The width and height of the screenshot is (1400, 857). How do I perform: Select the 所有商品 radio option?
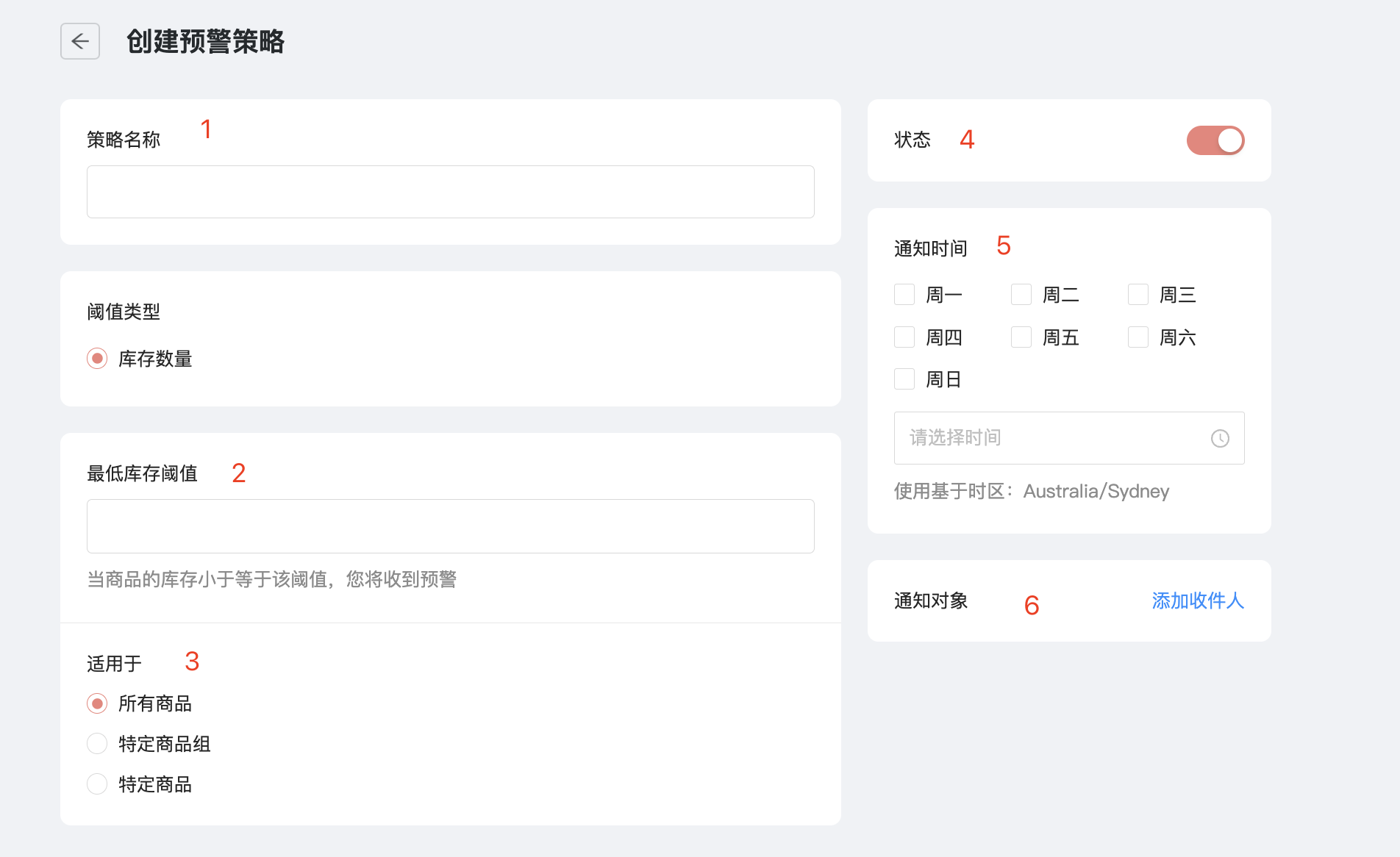tap(97, 703)
